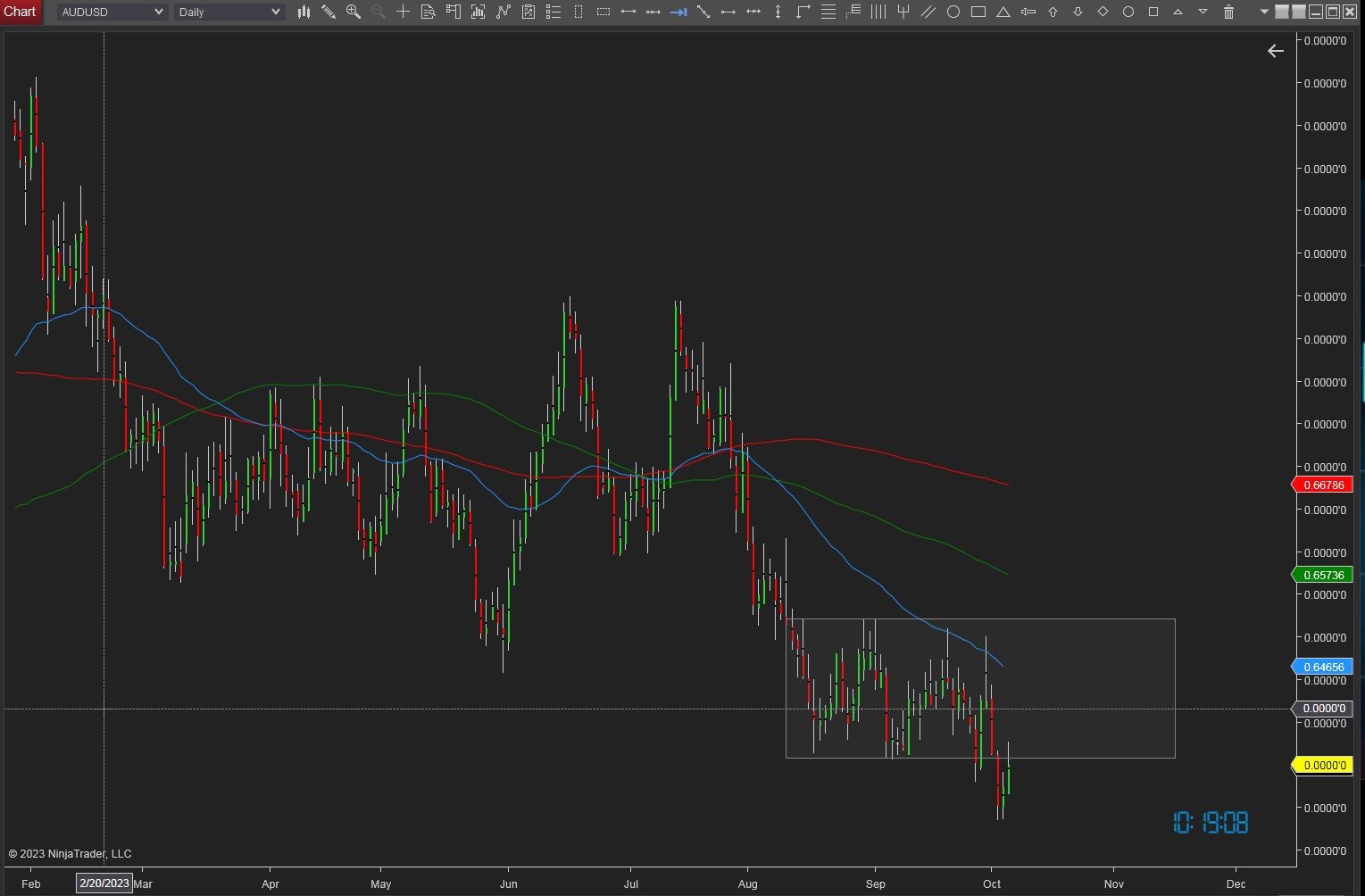Click the yellow current price marker
This screenshot has height=896, width=1365.
(x=1323, y=766)
